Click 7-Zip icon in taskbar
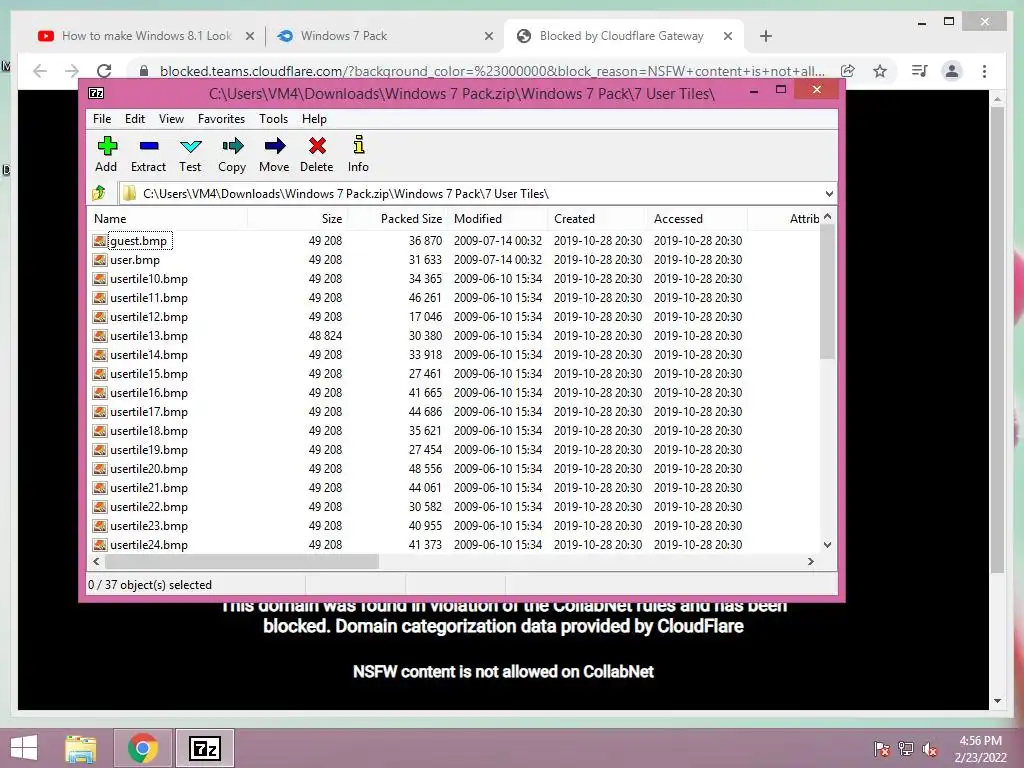Screen dimensions: 1024x768 pos(204,748)
